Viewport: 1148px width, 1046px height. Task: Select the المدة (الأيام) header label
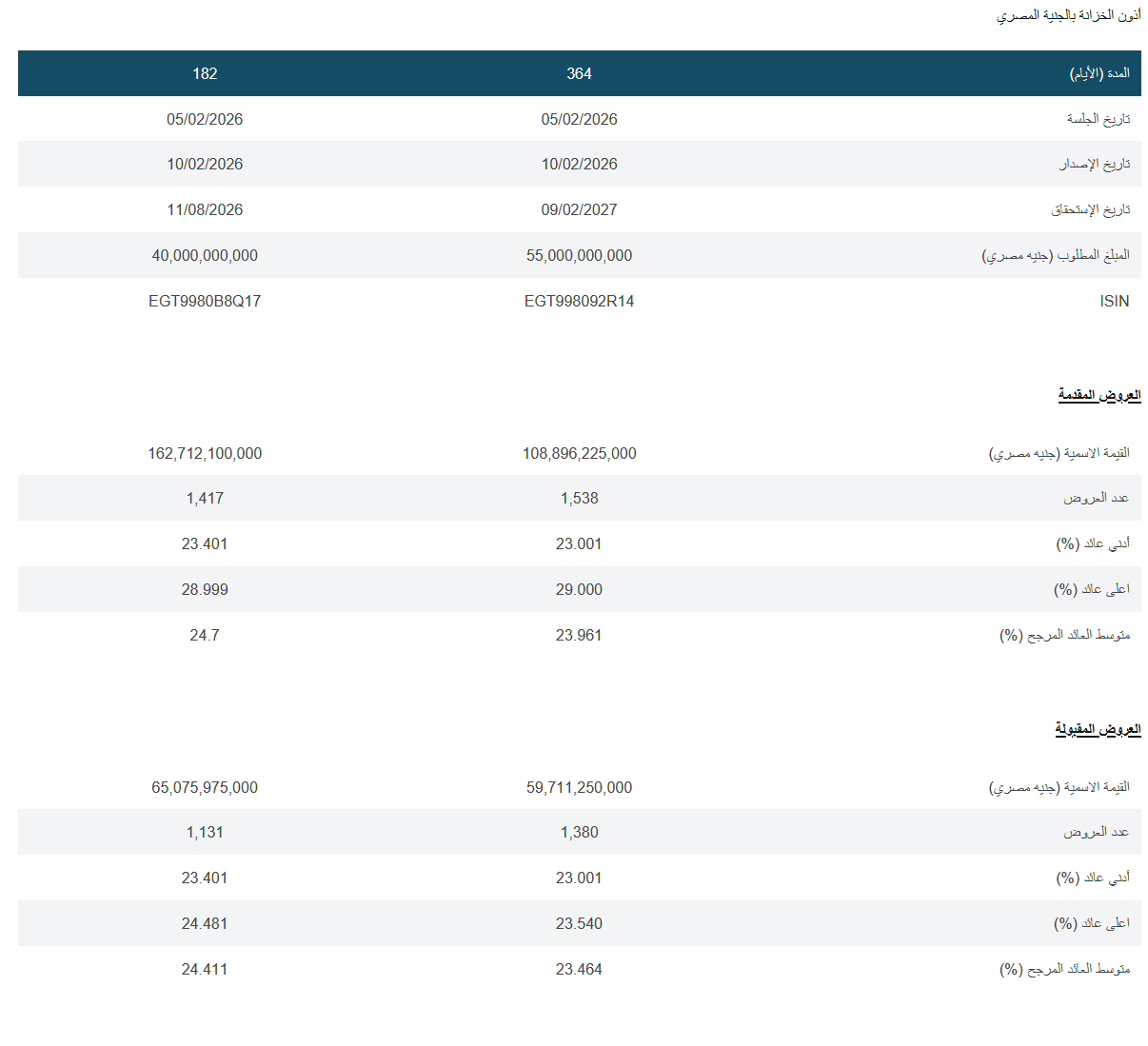point(1099,73)
